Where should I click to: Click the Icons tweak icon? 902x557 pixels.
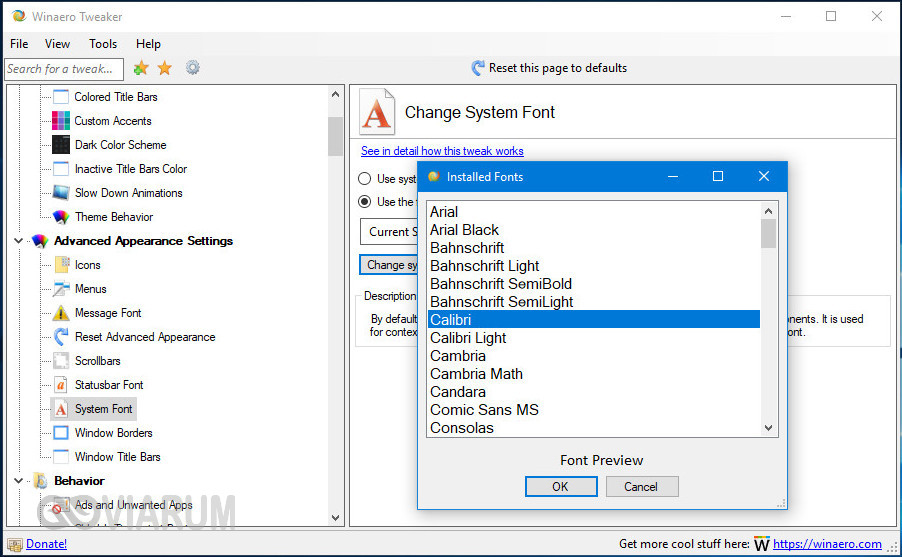coord(62,265)
